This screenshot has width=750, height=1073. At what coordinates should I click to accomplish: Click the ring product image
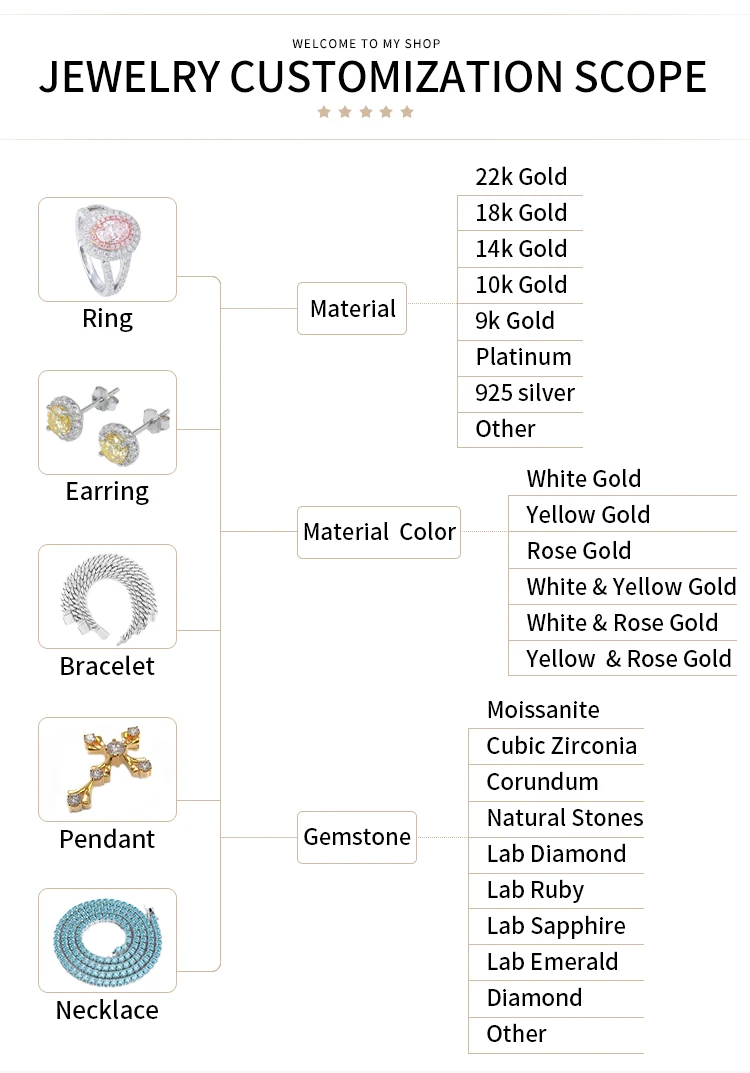pyautogui.click(x=107, y=249)
